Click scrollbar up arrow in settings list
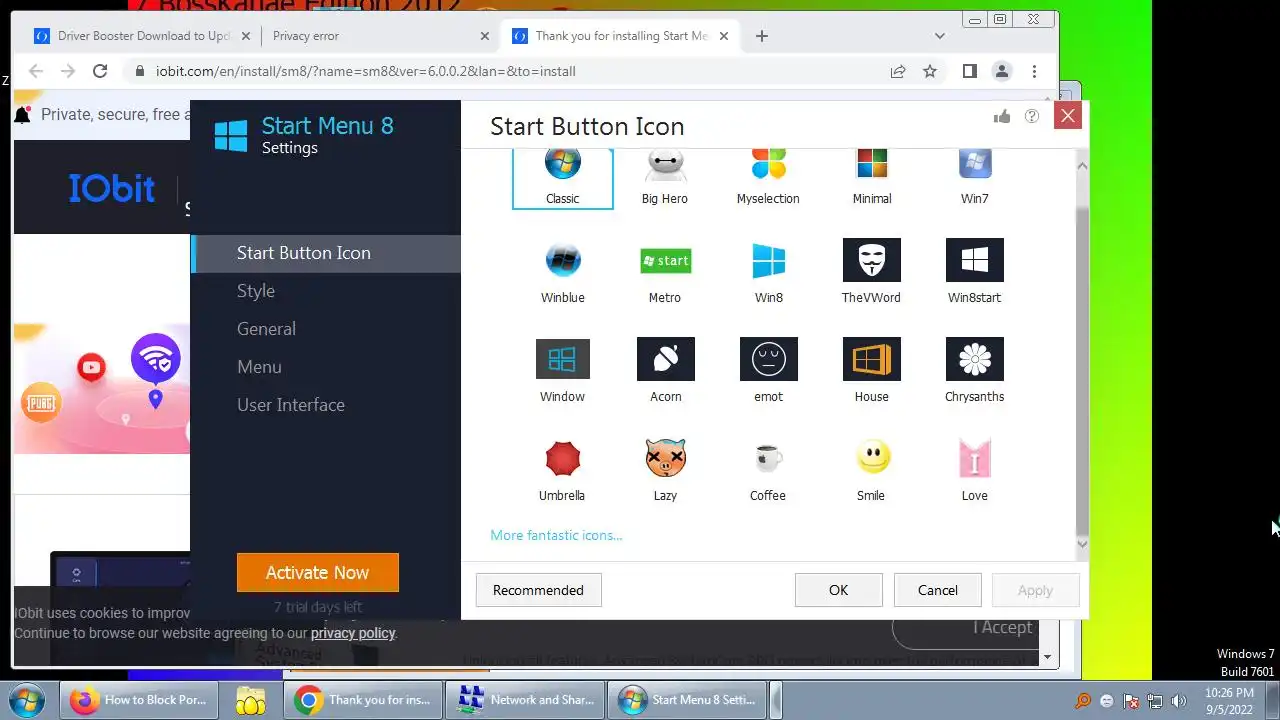The width and height of the screenshot is (1280, 720). click(x=1082, y=166)
